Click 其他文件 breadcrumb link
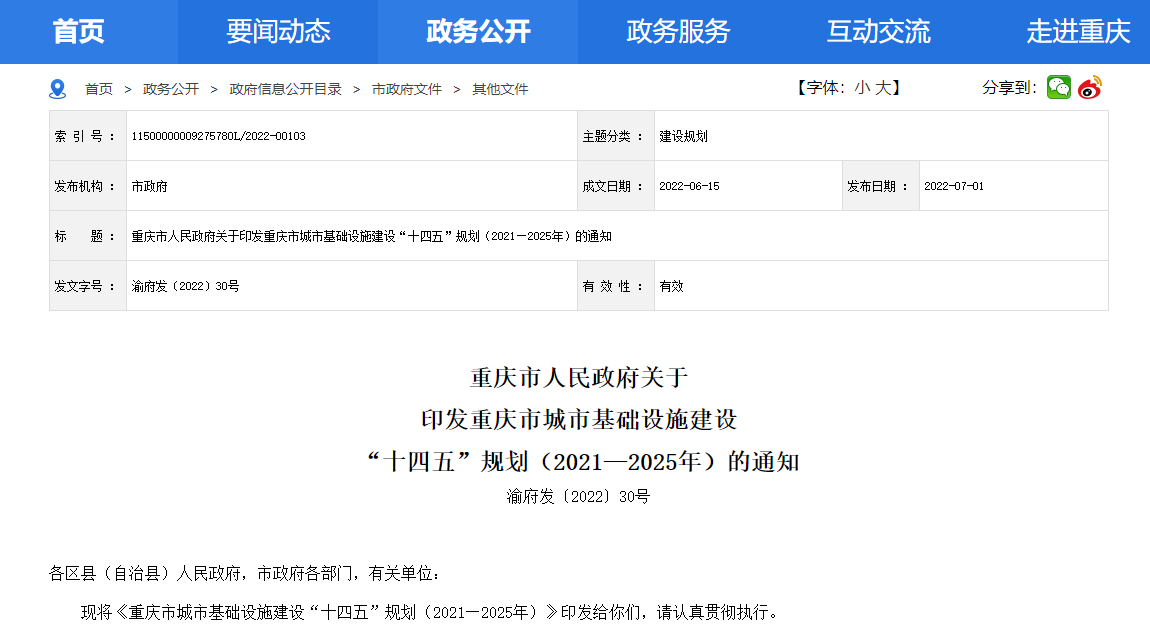Screen dimensions: 1150x636 (500, 89)
